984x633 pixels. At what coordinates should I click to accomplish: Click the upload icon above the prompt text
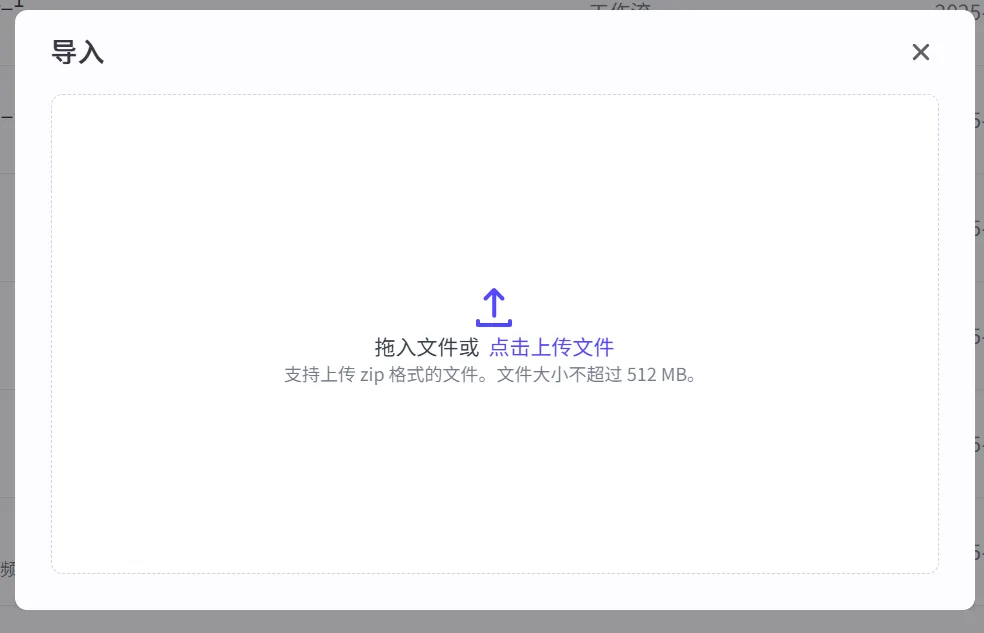click(x=493, y=307)
